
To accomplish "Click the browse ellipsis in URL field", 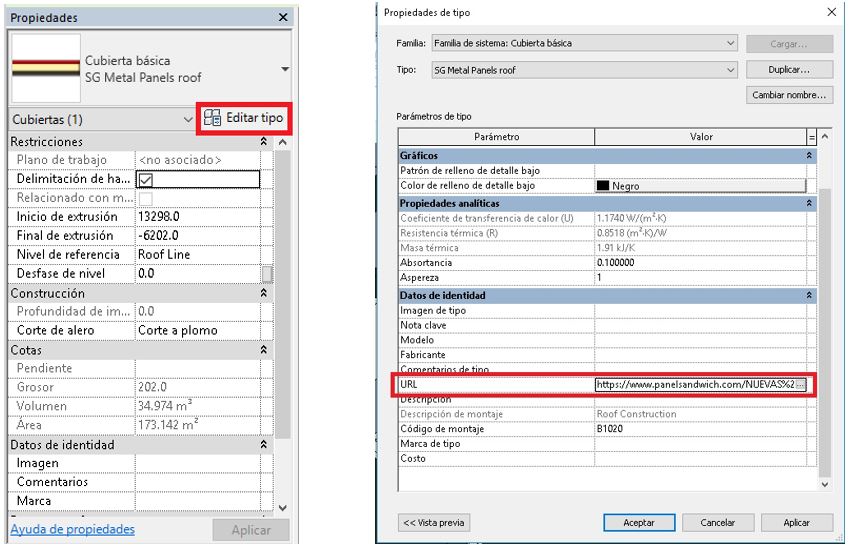I will tap(799, 384).
